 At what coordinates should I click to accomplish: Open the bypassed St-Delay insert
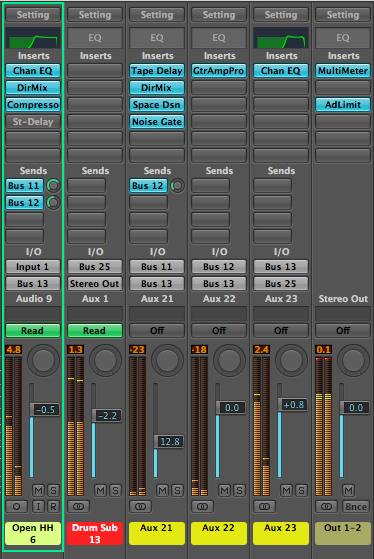(33, 122)
